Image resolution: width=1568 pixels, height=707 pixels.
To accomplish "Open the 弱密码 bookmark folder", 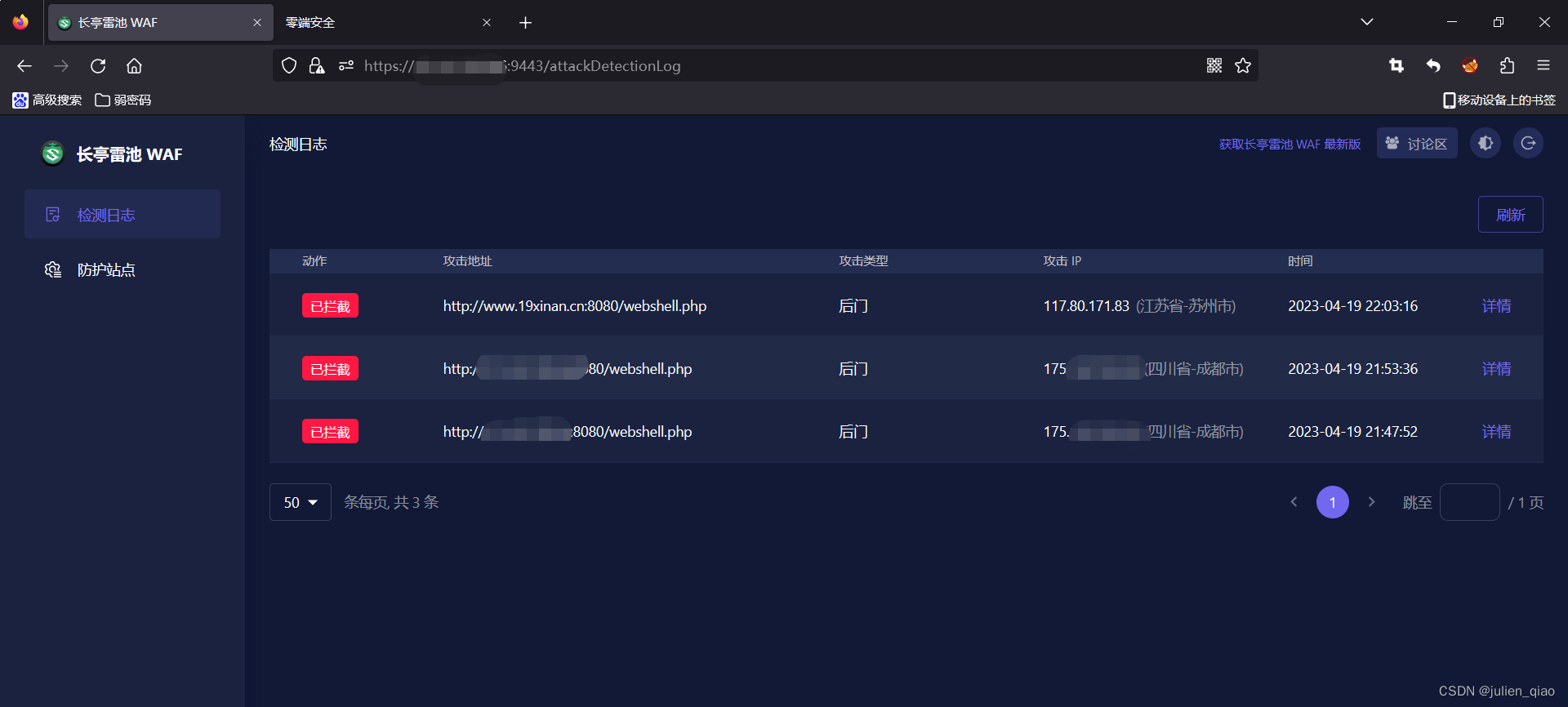I will (x=123, y=100).
